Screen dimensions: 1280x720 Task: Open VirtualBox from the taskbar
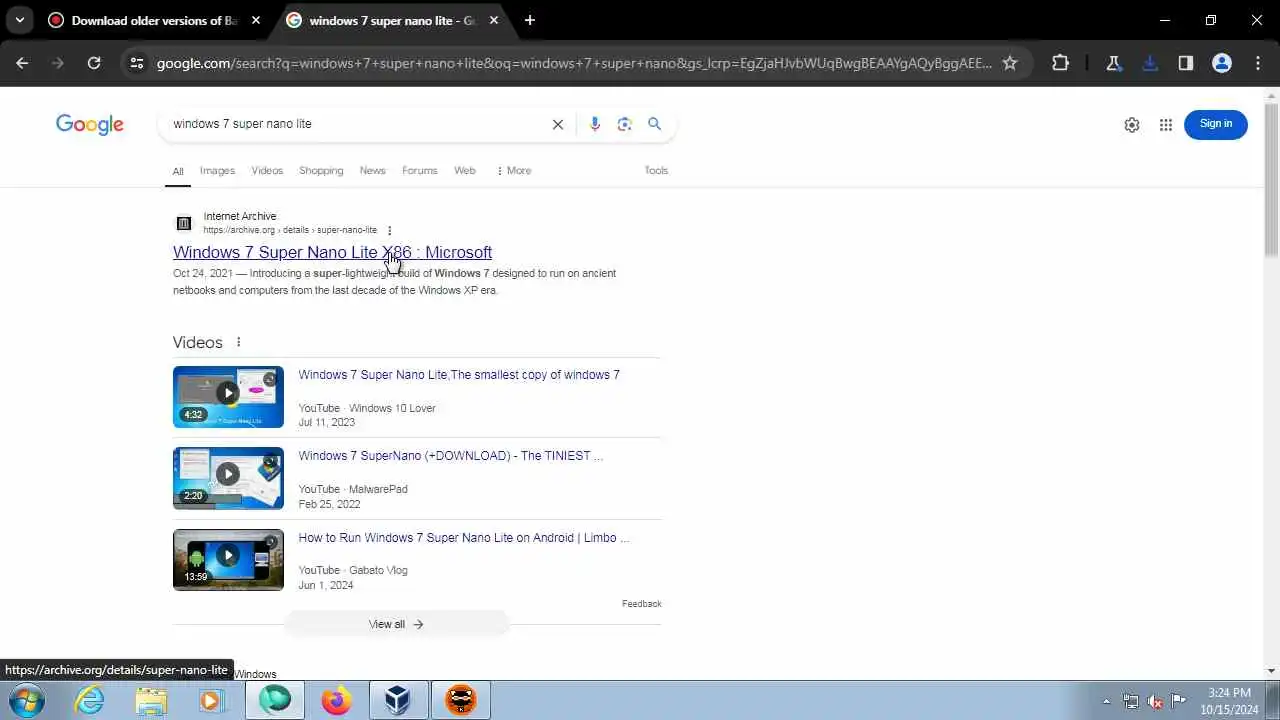tap(398, 700)
